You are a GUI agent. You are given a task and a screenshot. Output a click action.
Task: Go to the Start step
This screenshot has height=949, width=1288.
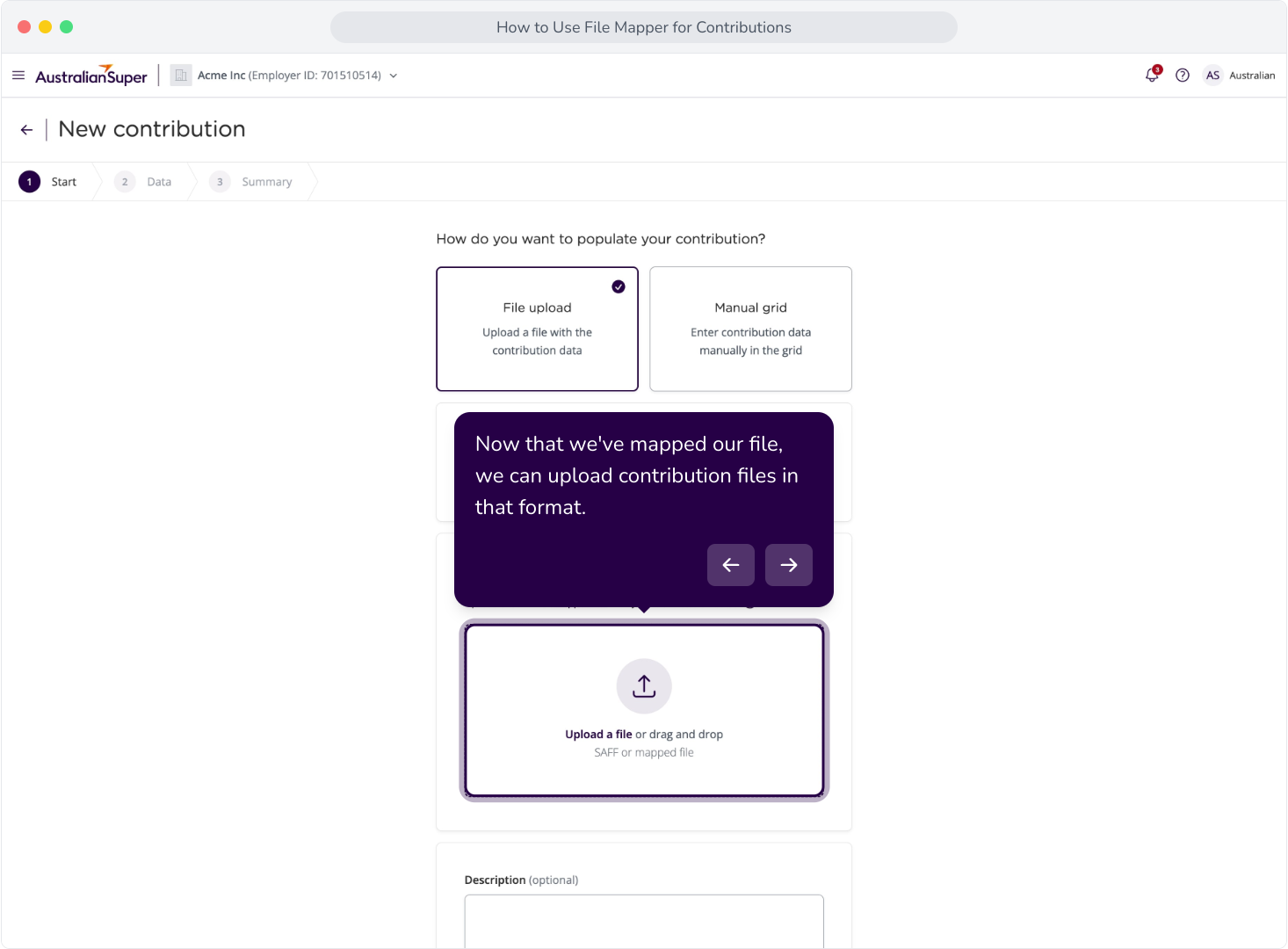click(x=48, y=182)
